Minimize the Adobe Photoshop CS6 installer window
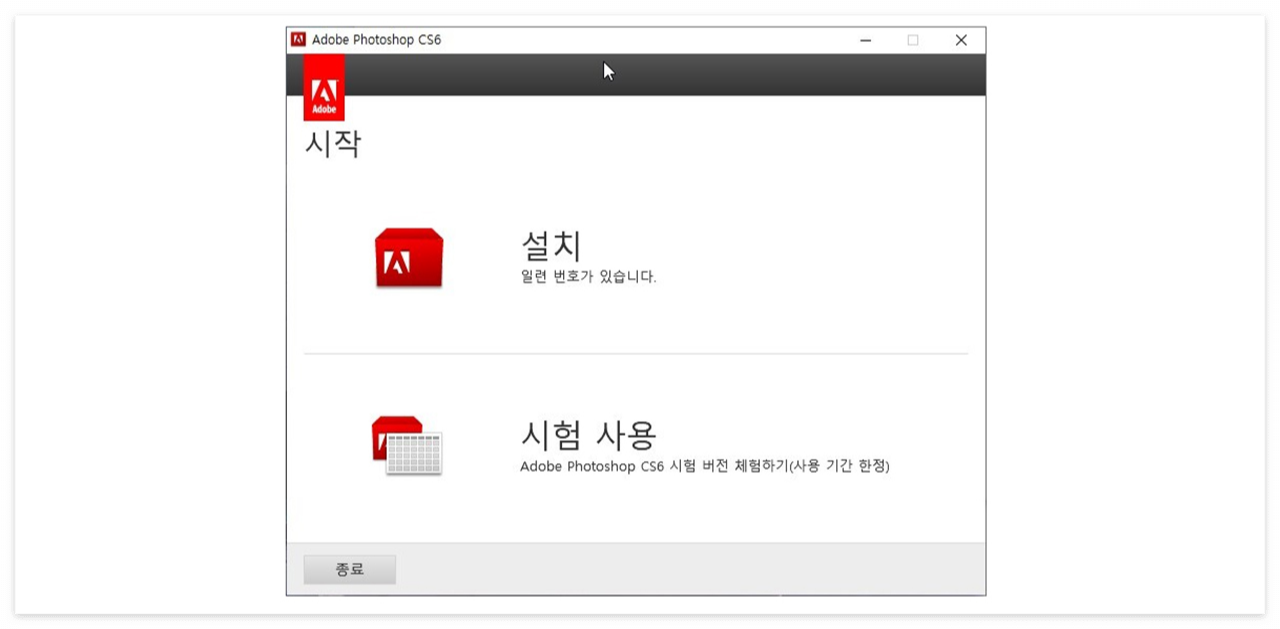1280x629 pixels. (865, 40)
